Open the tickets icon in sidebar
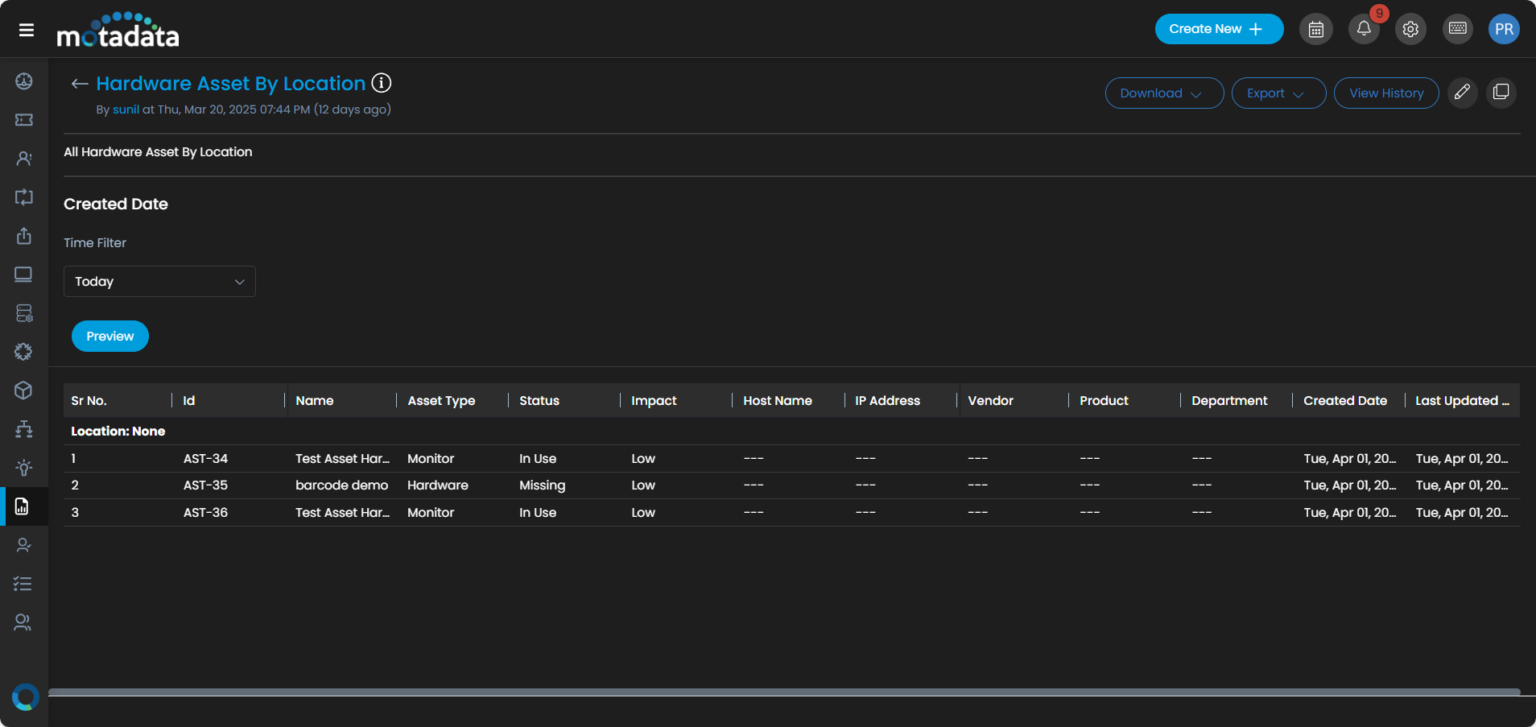Viewport: 1536px width, 727px height. (x=24, y=120)
